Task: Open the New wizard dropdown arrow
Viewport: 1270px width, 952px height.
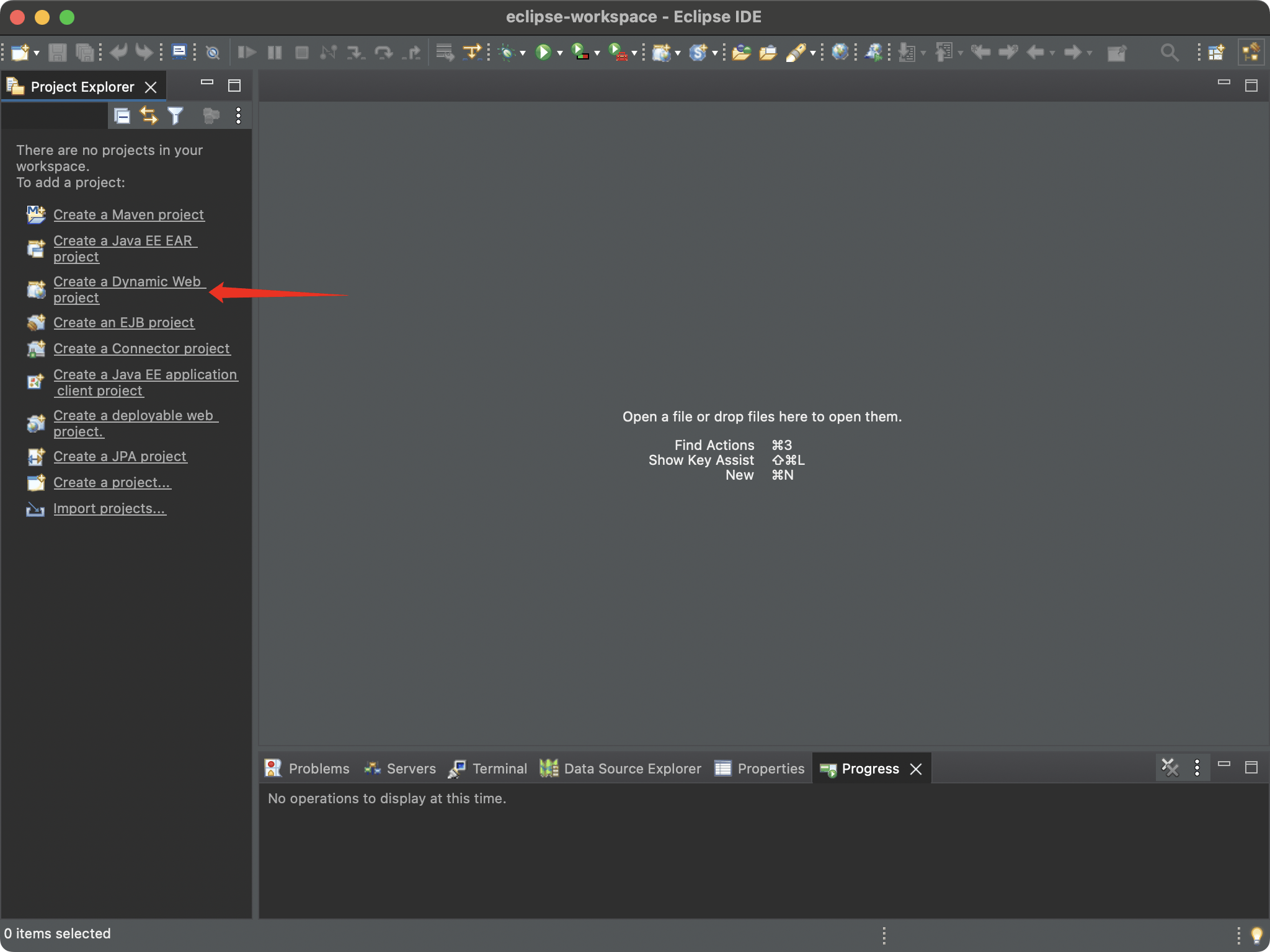Action: (37, 53)
